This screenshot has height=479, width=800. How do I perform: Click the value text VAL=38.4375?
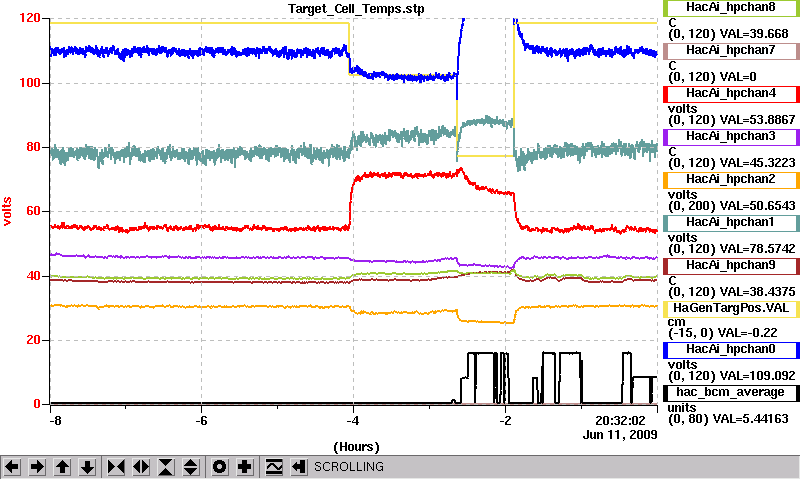coord(757,292)
